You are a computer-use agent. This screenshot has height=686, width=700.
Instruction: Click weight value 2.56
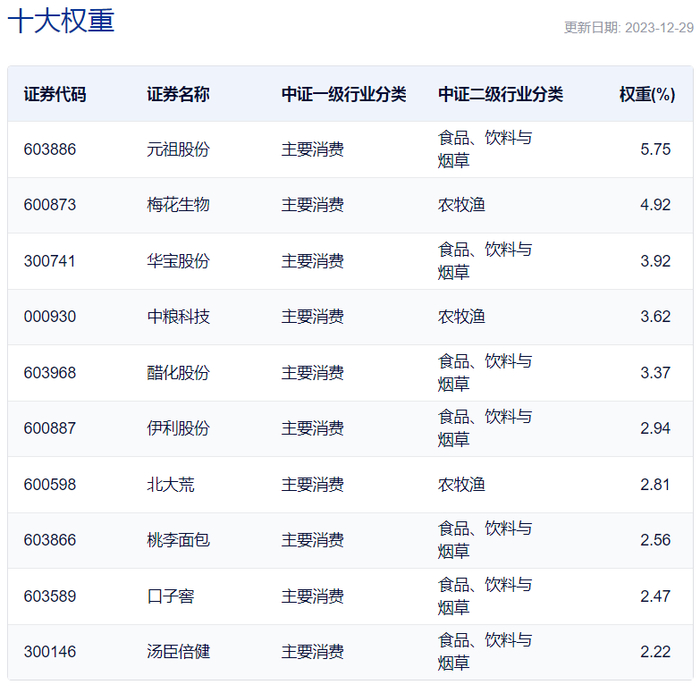(x=655, y=540)
